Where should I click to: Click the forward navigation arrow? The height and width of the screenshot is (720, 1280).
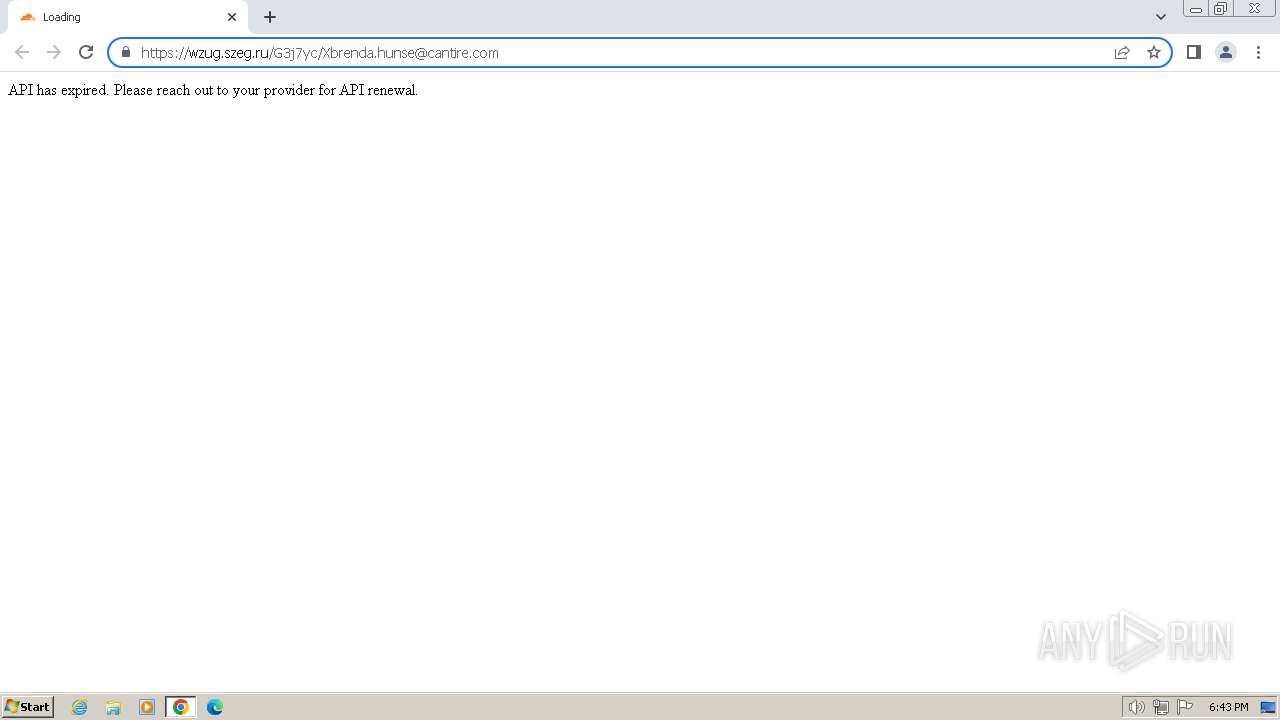(54, 52)
